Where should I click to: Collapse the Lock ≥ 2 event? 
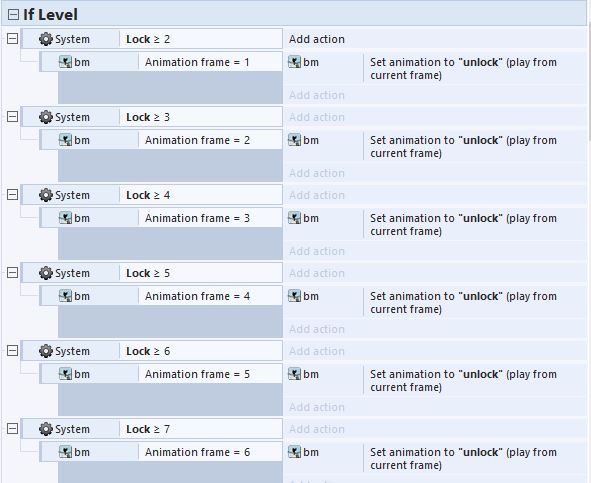(12, 38)
